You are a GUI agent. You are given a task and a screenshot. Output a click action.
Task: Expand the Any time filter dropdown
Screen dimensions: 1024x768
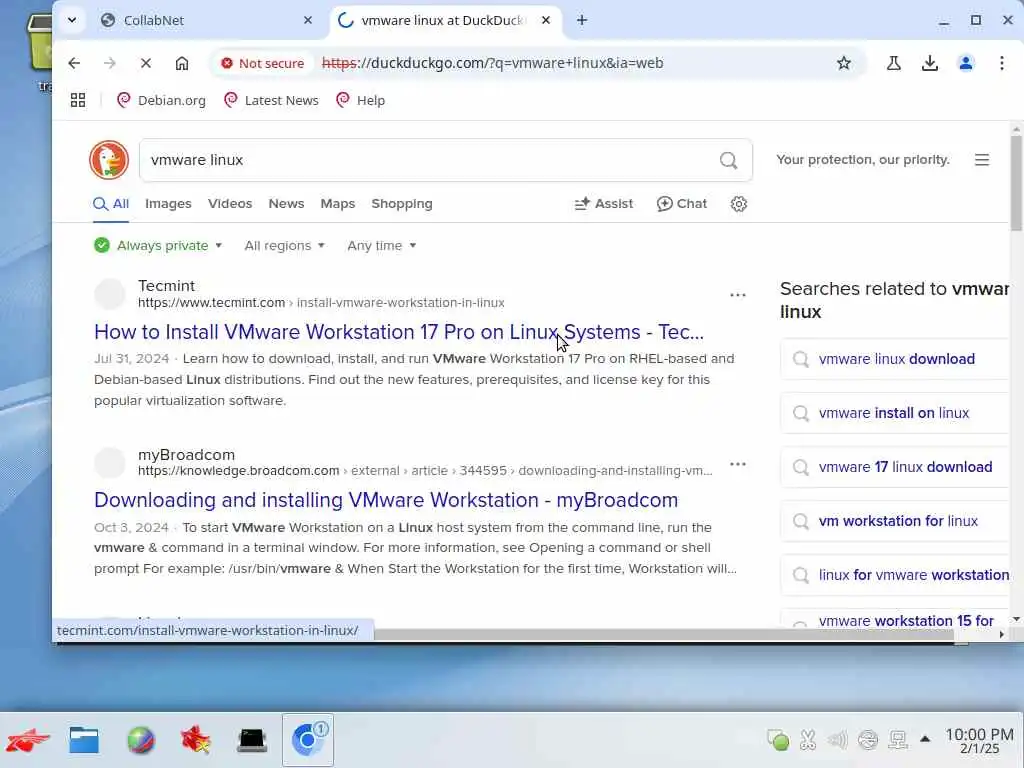[381, 246]
